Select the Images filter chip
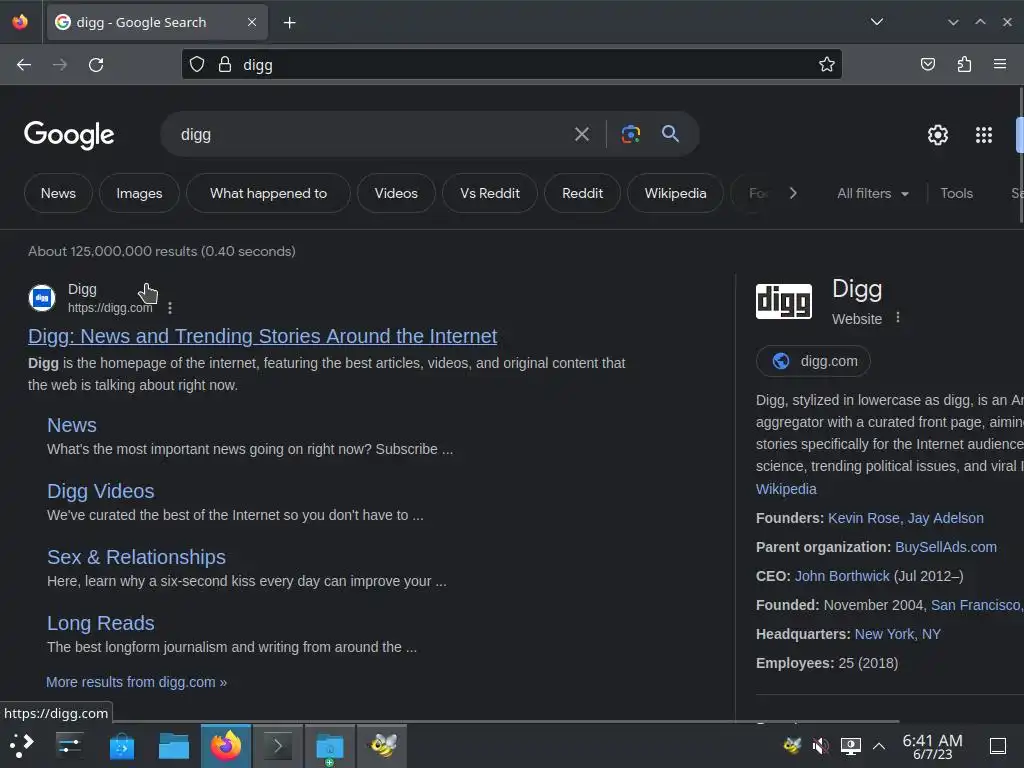Screen dimensions: 1024x768 pos(139,193)
